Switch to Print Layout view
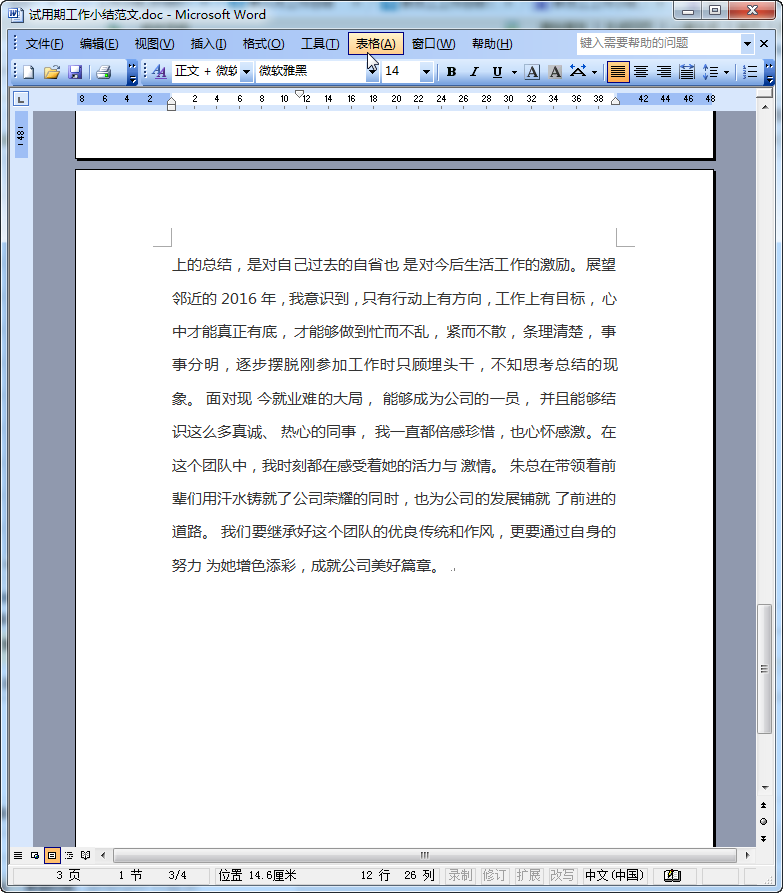783x893 pixels. (52, 855)
